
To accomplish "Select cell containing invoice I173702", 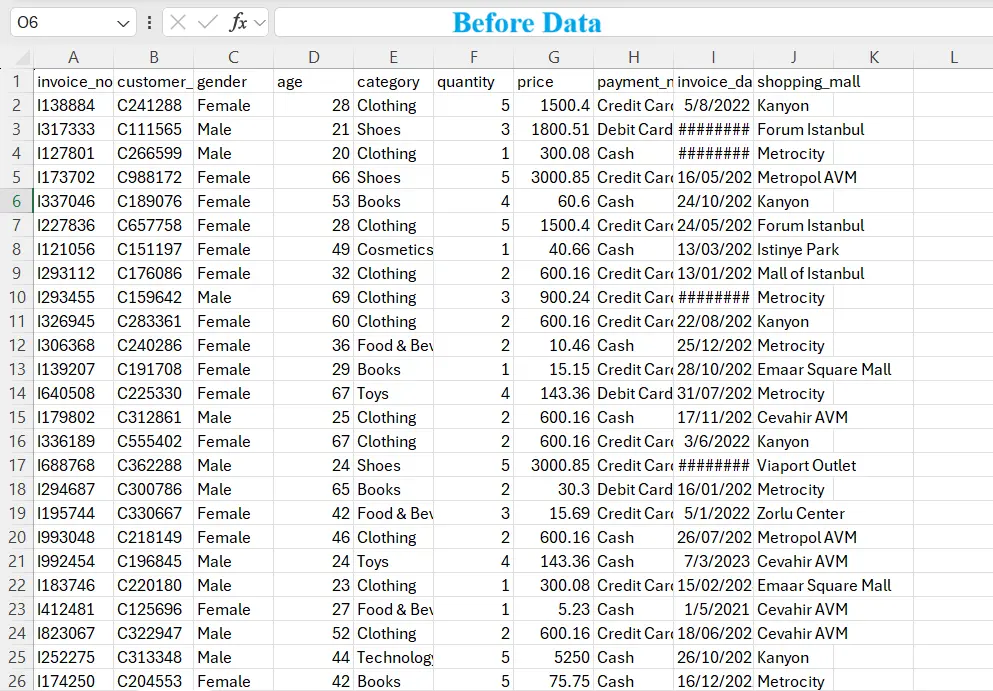I will pos(74,177).
